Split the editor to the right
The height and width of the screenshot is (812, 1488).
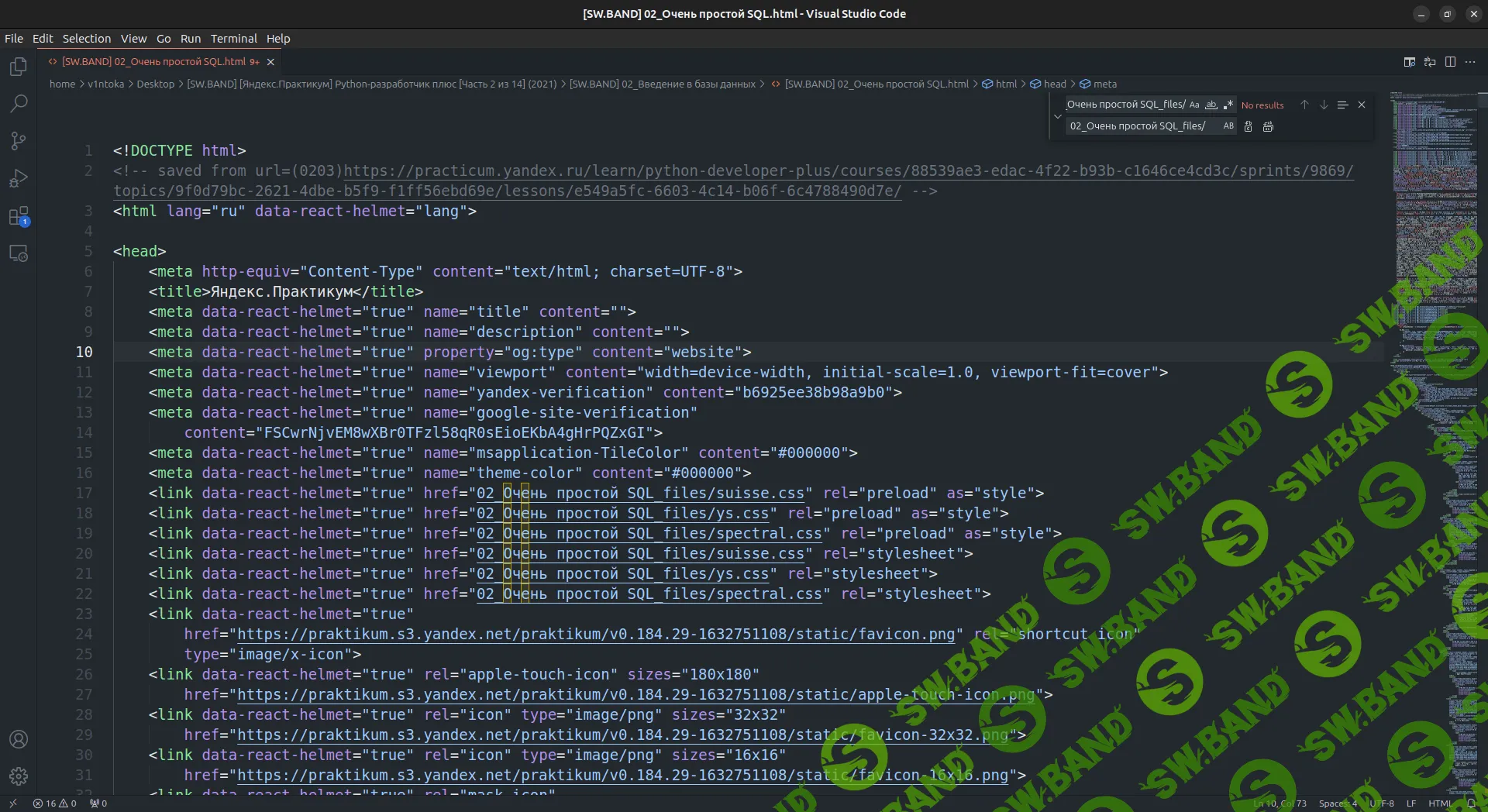pos(1450,62)
